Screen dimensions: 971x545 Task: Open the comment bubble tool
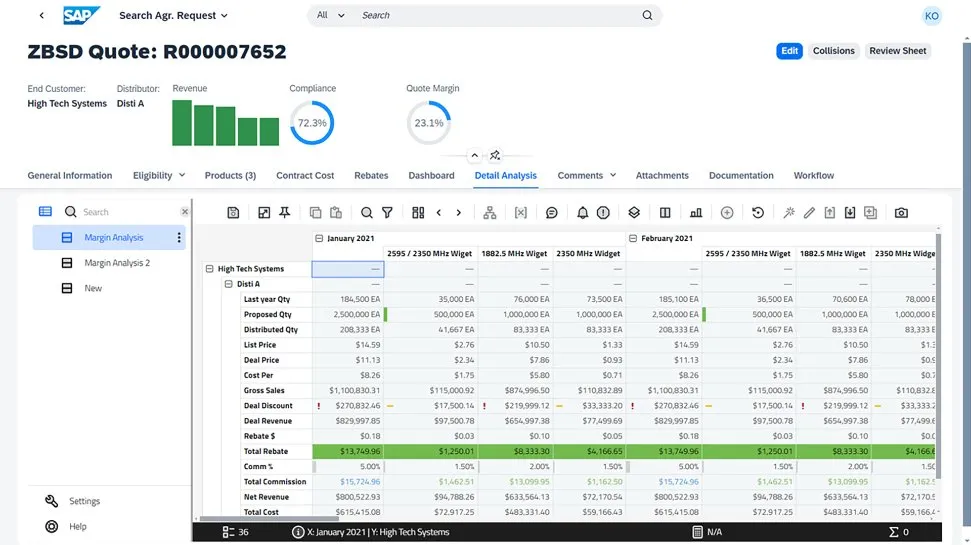[x=551, y=213]
